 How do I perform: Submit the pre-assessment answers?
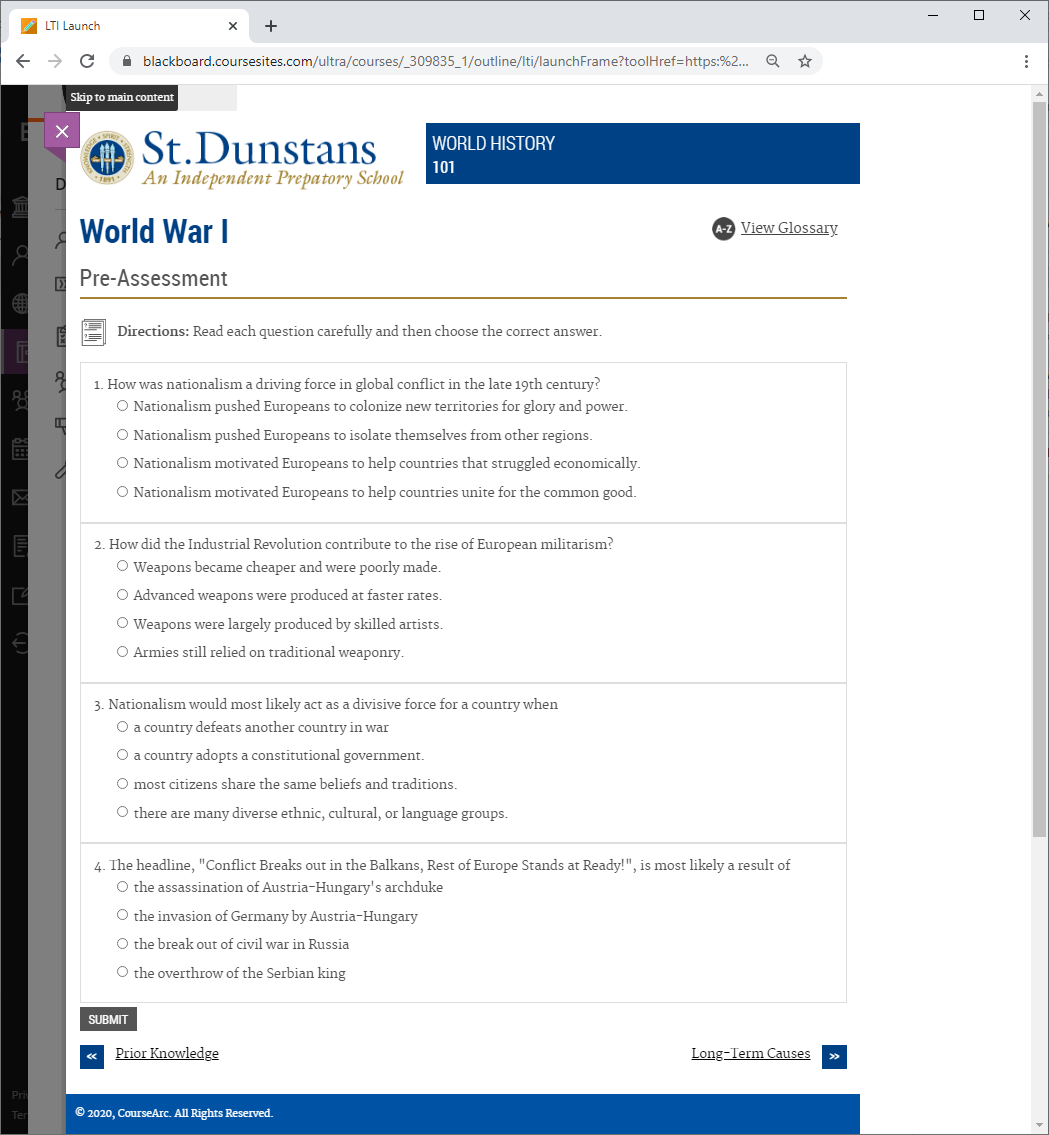pos(108,1019)
